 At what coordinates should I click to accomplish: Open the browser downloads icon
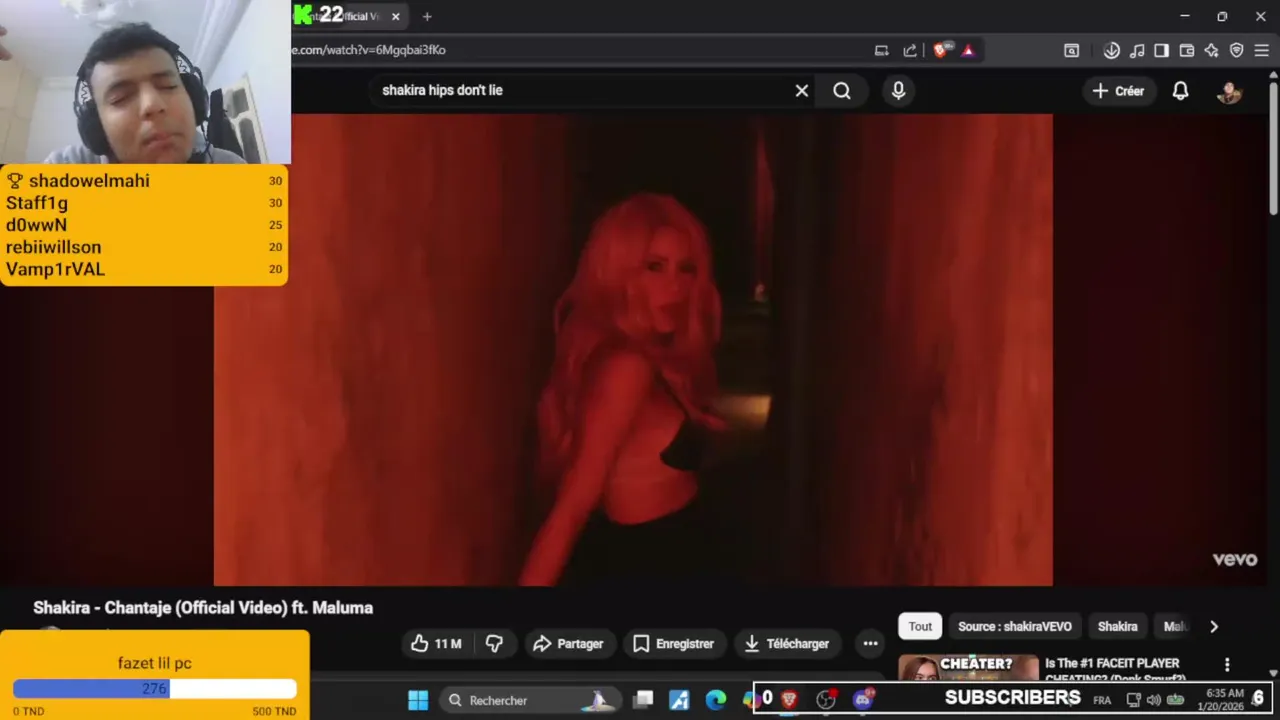point(1112,50)
